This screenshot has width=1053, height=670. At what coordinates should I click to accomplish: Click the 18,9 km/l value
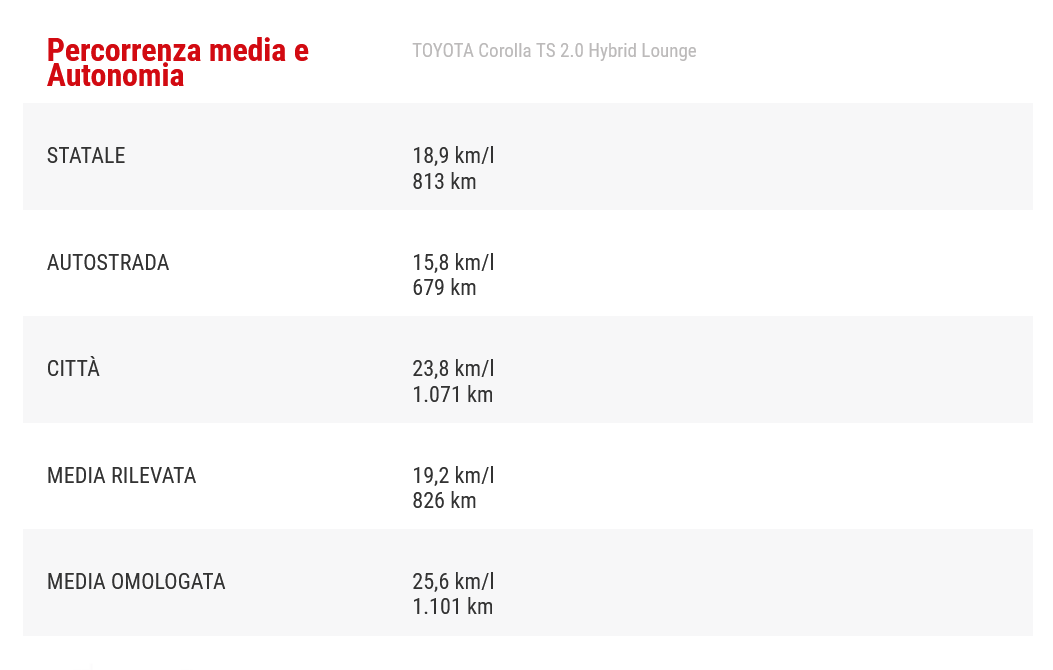[453, 156]
